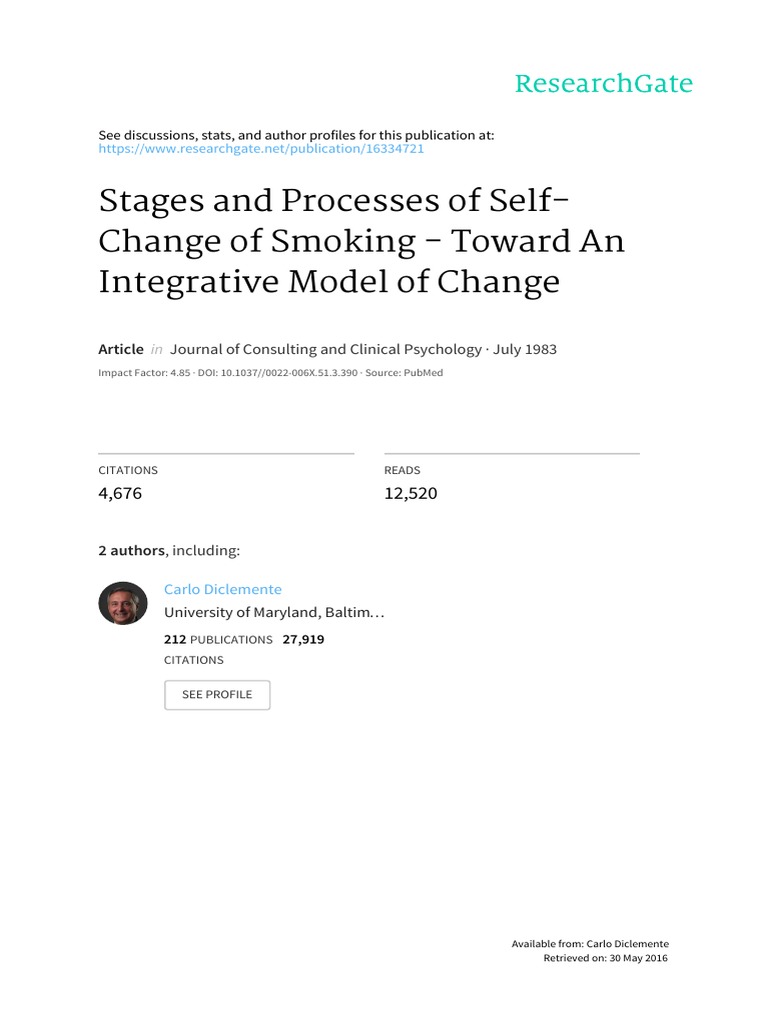The height and width of the screenshot is (1024, 768).
Task: Click the 'Retrieved on: 30 May 2016' text
Action: [605, 958]
